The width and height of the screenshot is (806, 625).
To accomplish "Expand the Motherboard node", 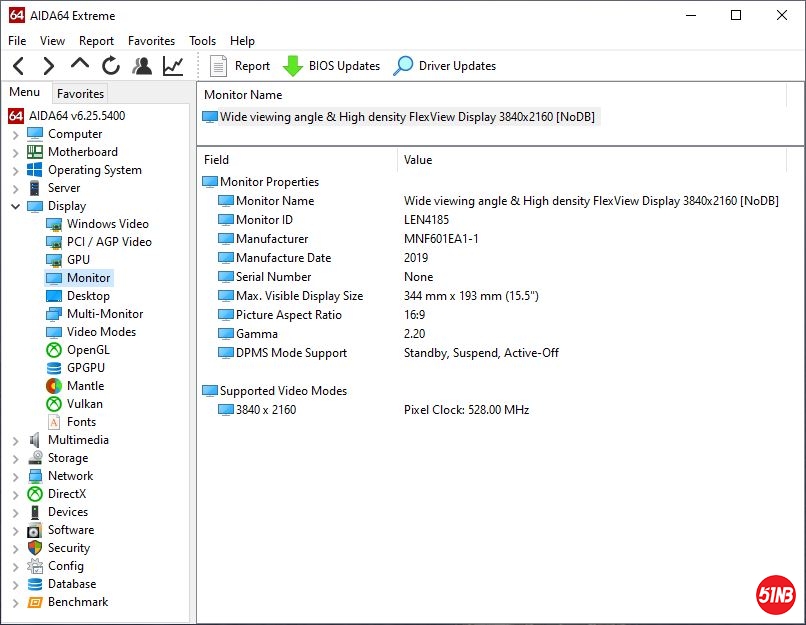I will [15, 153].
